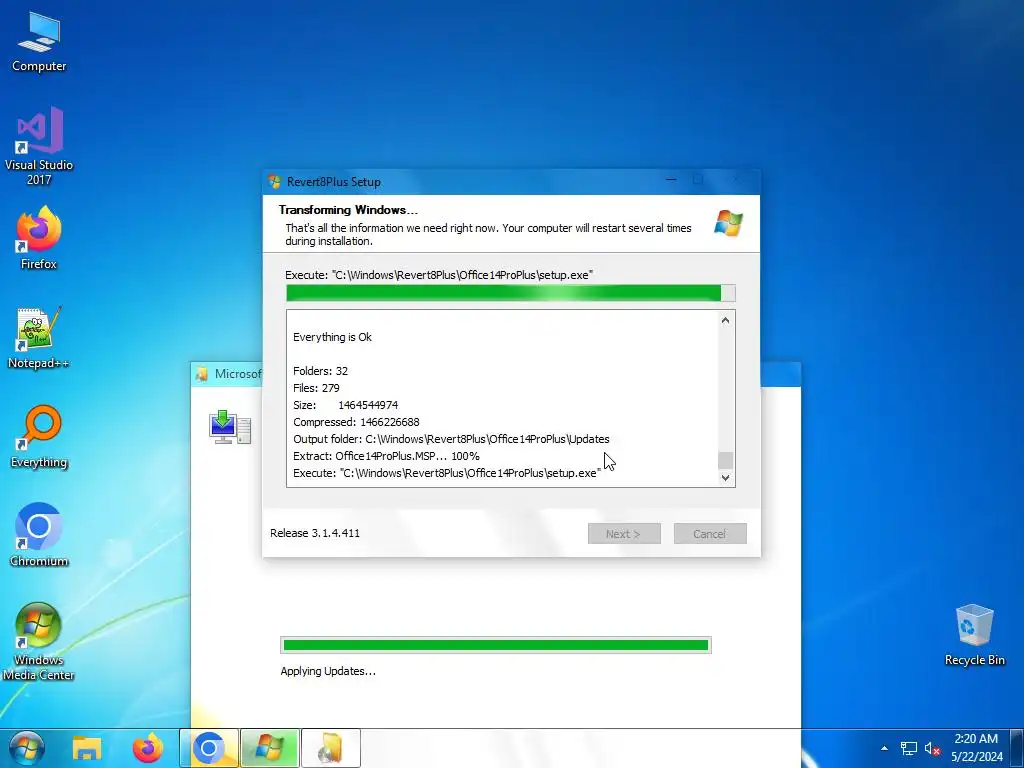
Task: Show hidden tray icons arrow
Action: 884,748
